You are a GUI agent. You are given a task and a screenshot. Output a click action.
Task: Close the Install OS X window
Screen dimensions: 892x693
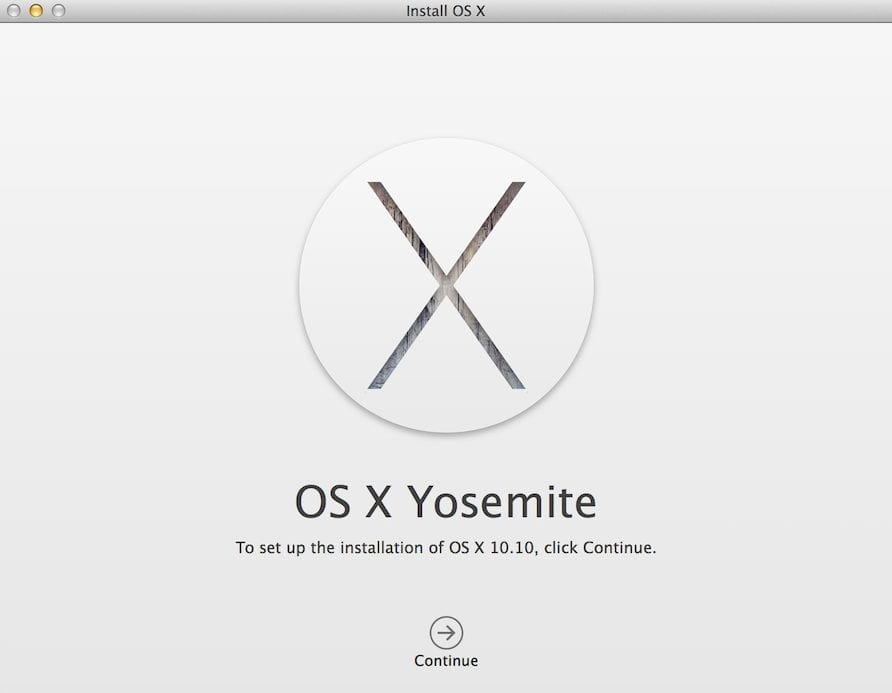point(14,11)
